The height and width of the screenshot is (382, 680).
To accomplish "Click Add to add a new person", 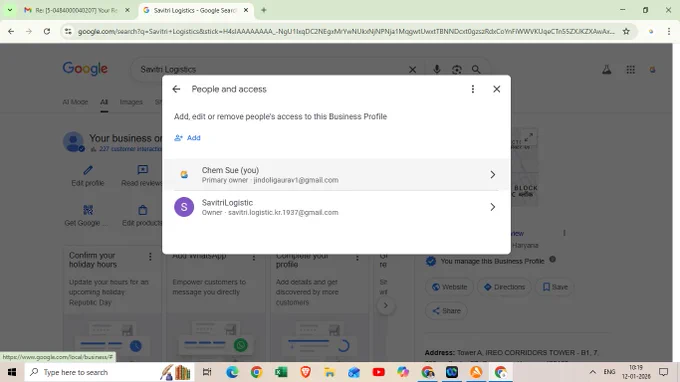I will (187, 138).
